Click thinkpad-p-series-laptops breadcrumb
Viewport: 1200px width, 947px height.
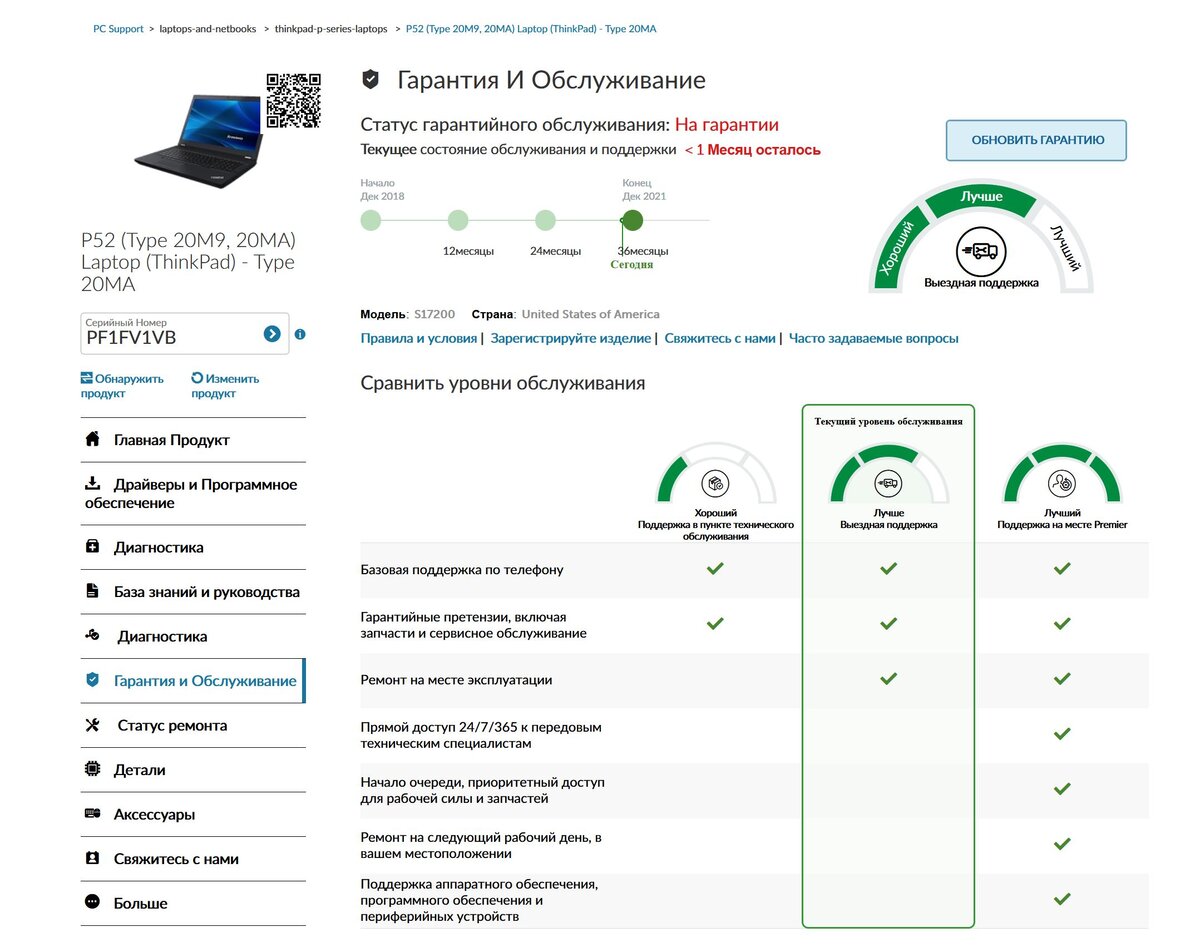click(x=331, y=29)
